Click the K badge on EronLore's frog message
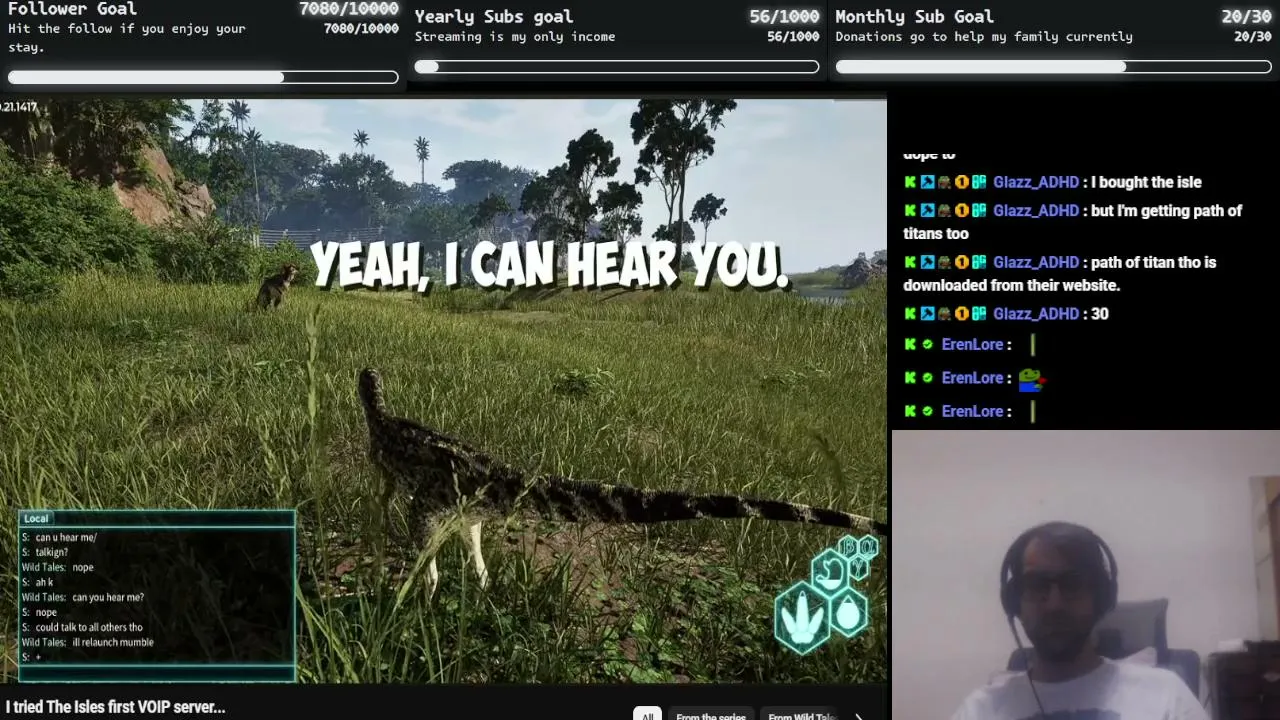1280x720 pixels. (x=910, y=378)
